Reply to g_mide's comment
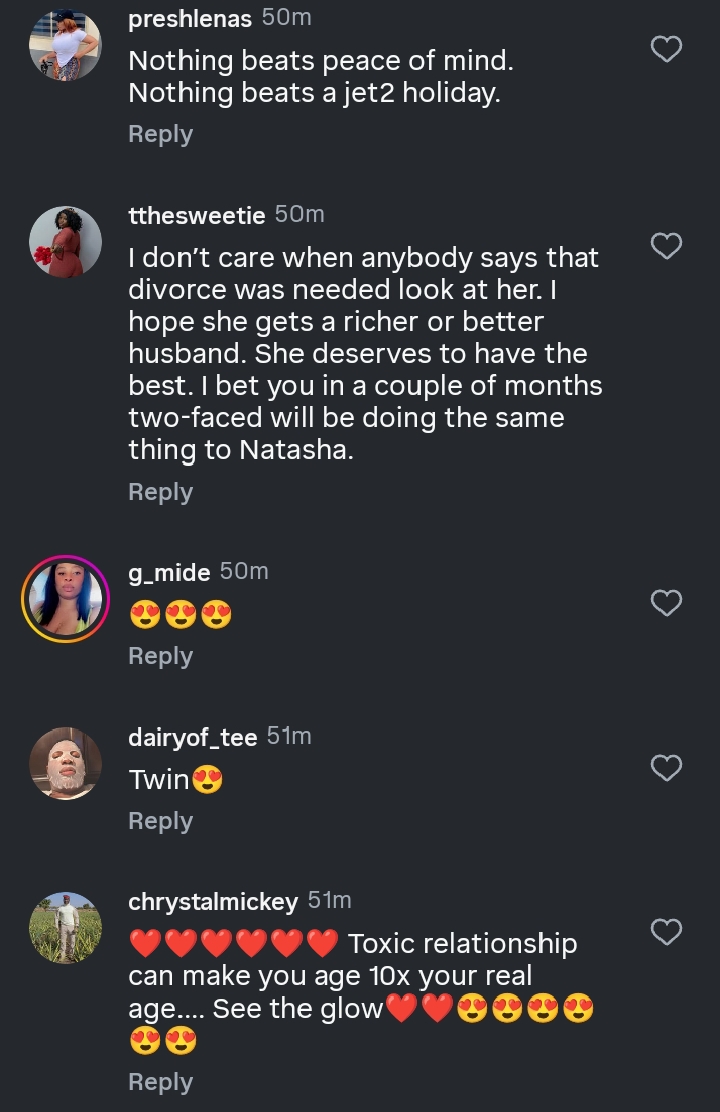The width and height of the screenshot is (720, 1112). pos(160,656)
